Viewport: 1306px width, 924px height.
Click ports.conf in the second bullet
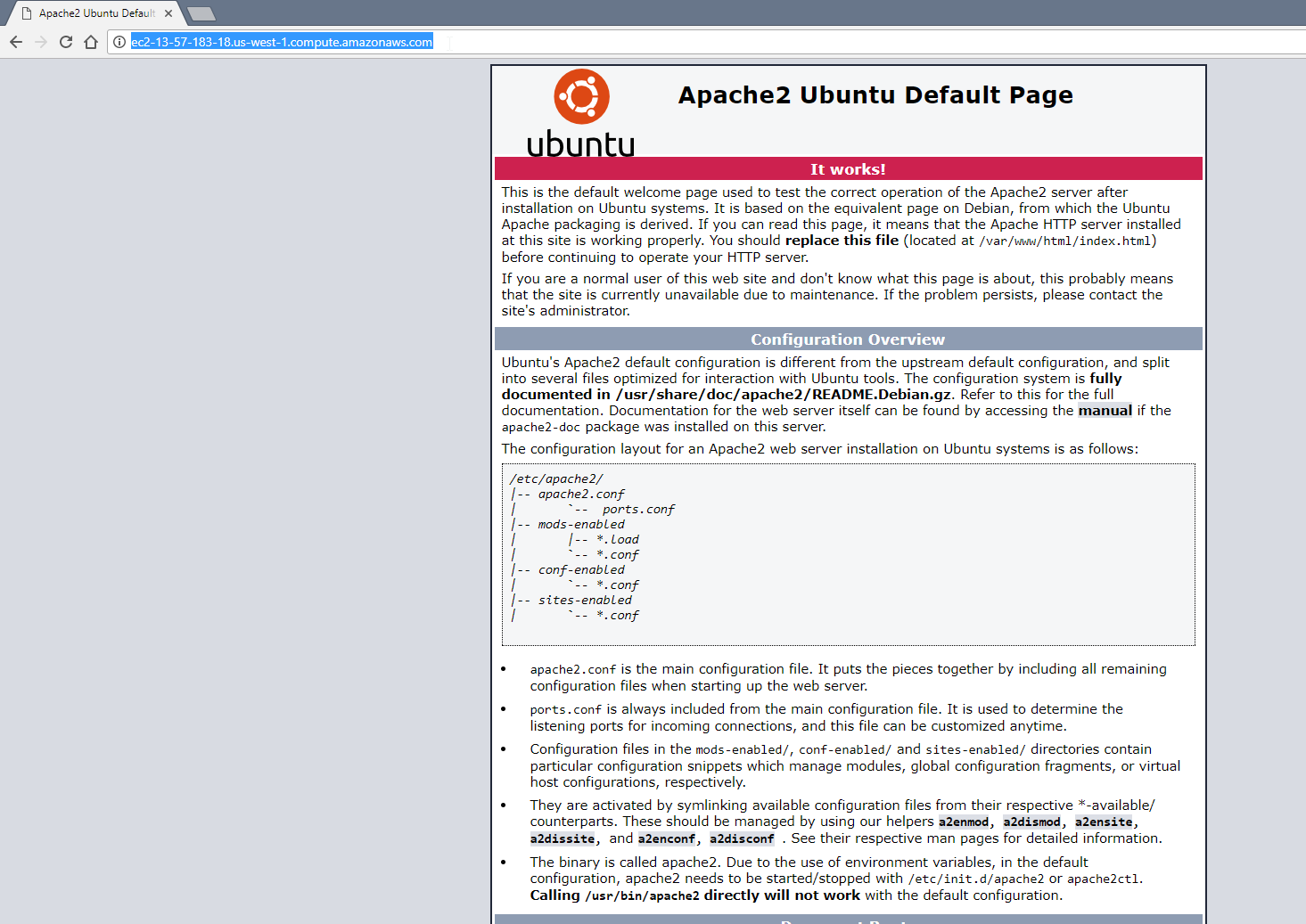pyautogui.click(x=566, y=710)
